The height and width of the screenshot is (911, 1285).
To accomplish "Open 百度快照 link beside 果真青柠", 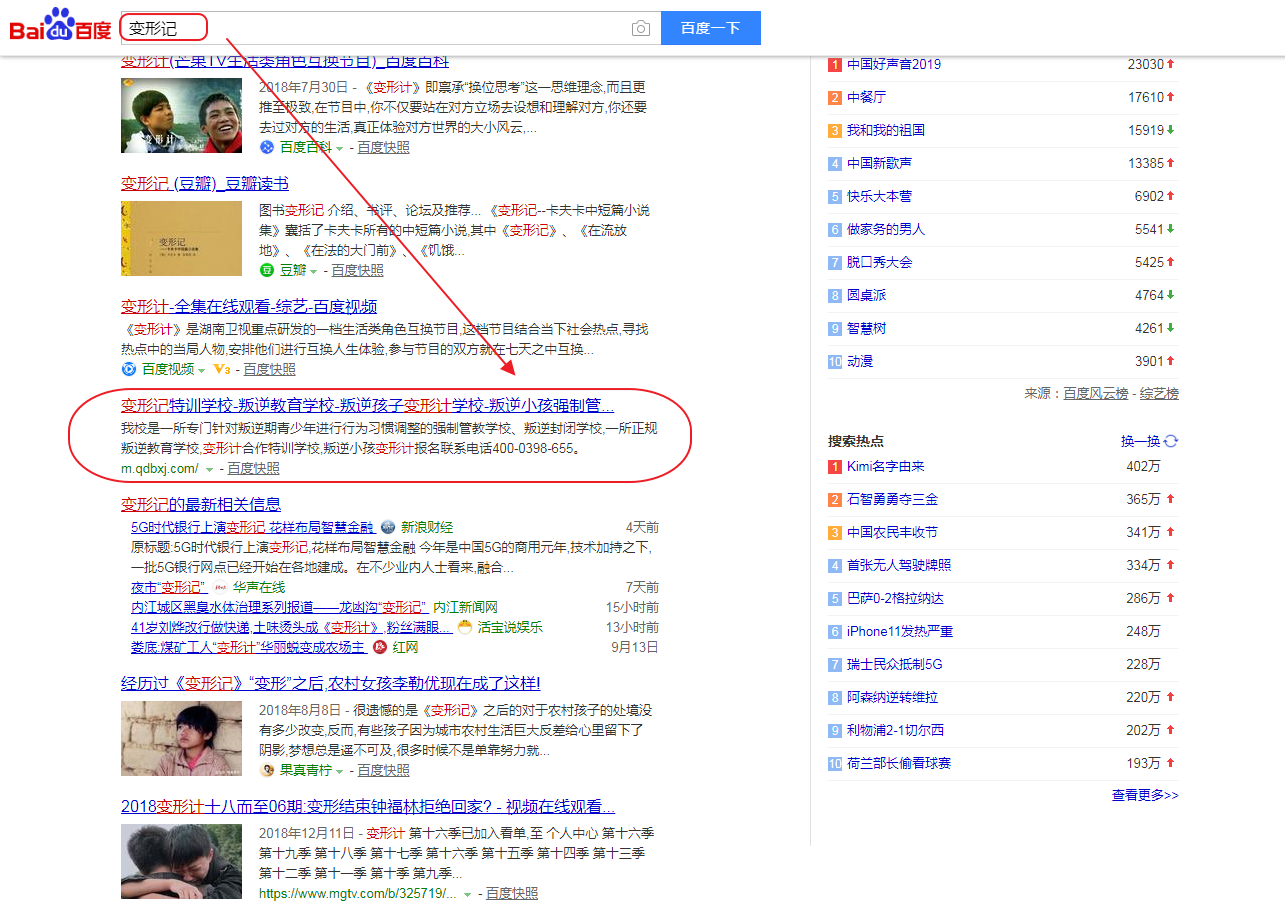I will pyautogui.click(x=383, y=770).
